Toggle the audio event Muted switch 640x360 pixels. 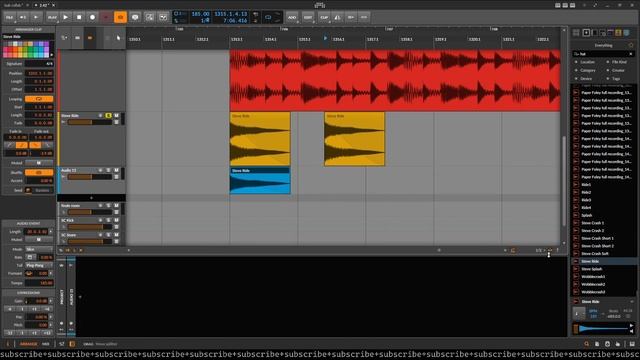pos(39,240)
